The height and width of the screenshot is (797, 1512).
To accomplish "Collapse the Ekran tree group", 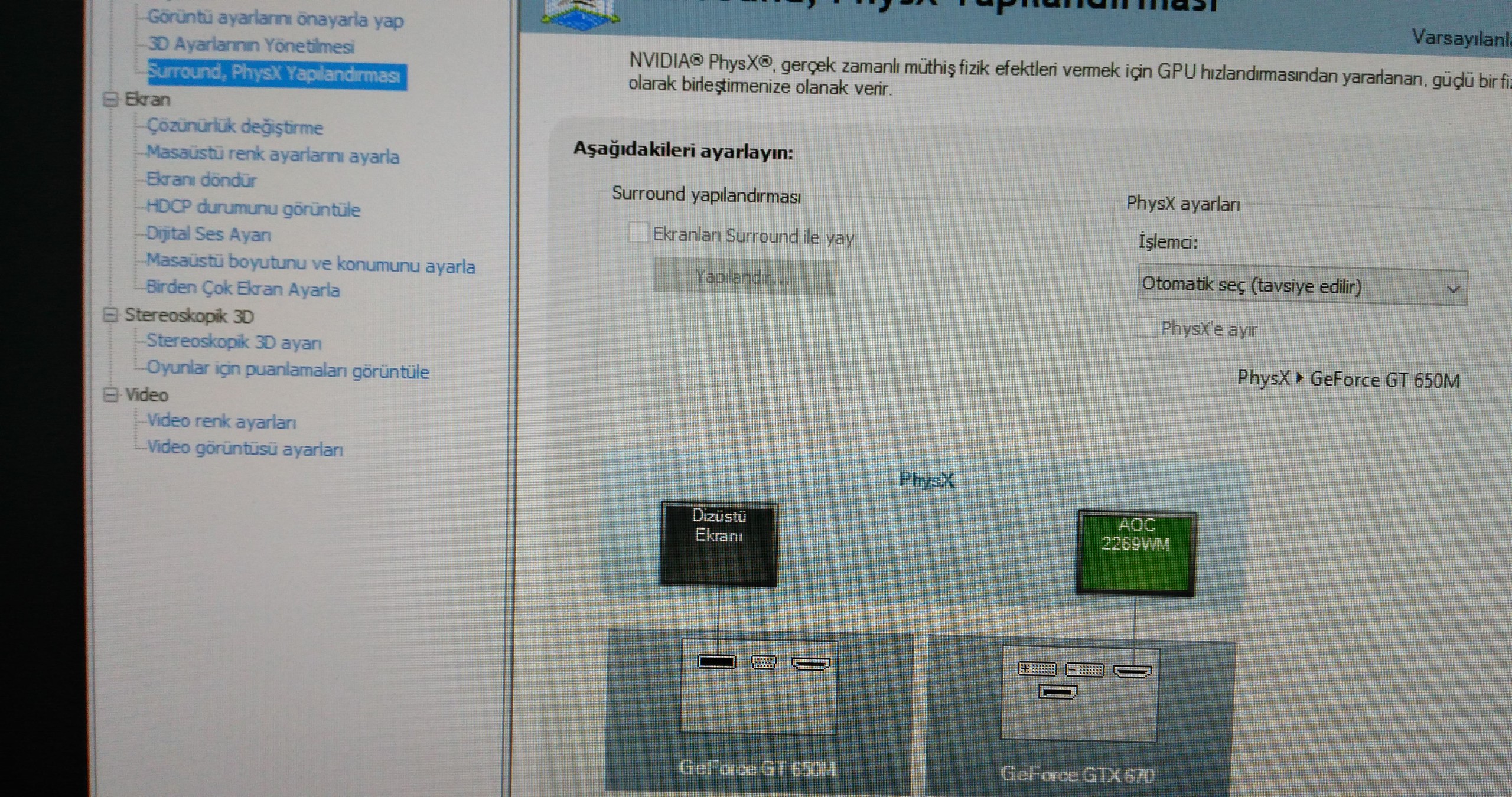I will [110, 99].
